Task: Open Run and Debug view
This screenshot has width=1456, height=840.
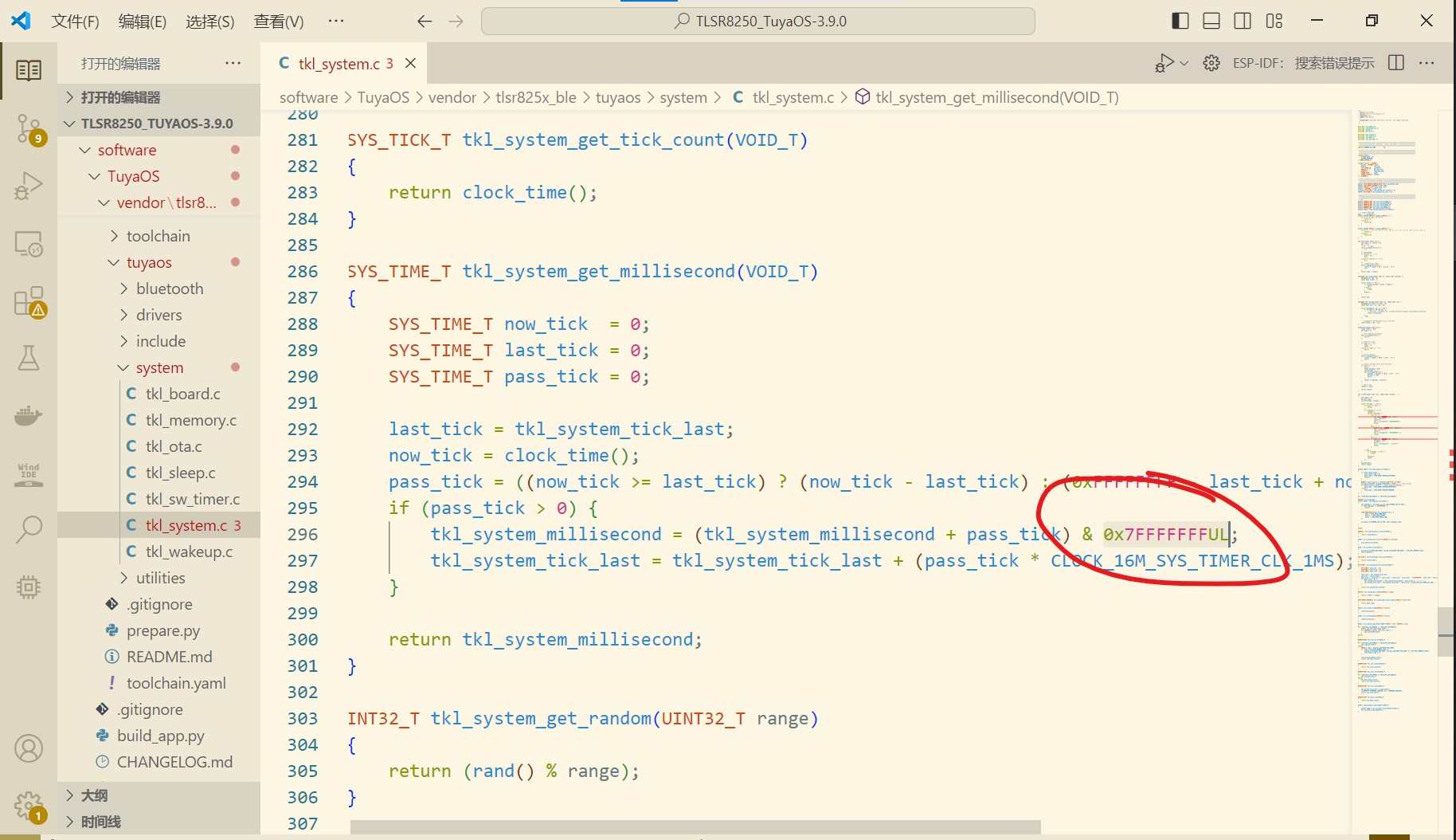Action: click(29, 186)
